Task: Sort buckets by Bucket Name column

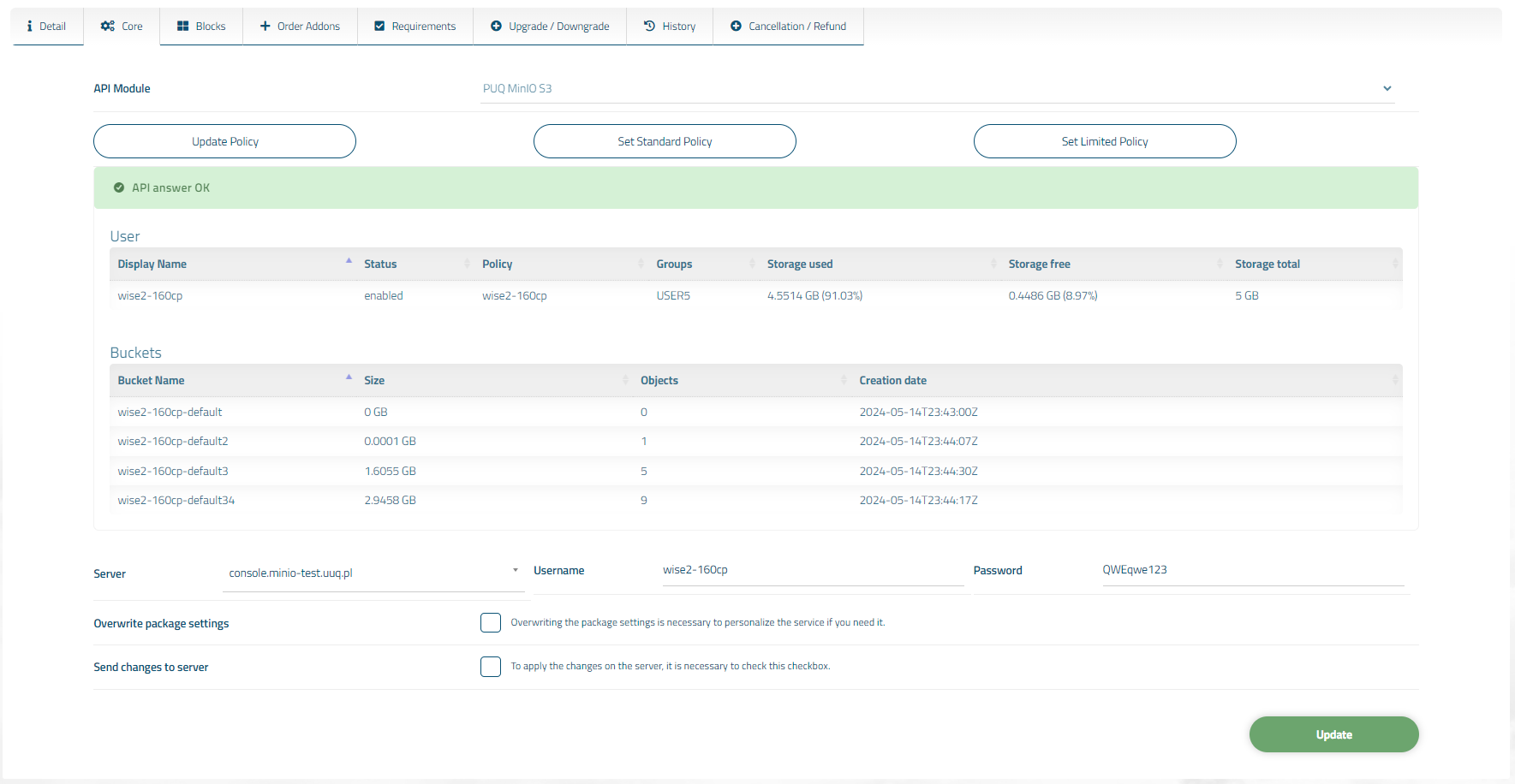Action: [233, 380]
